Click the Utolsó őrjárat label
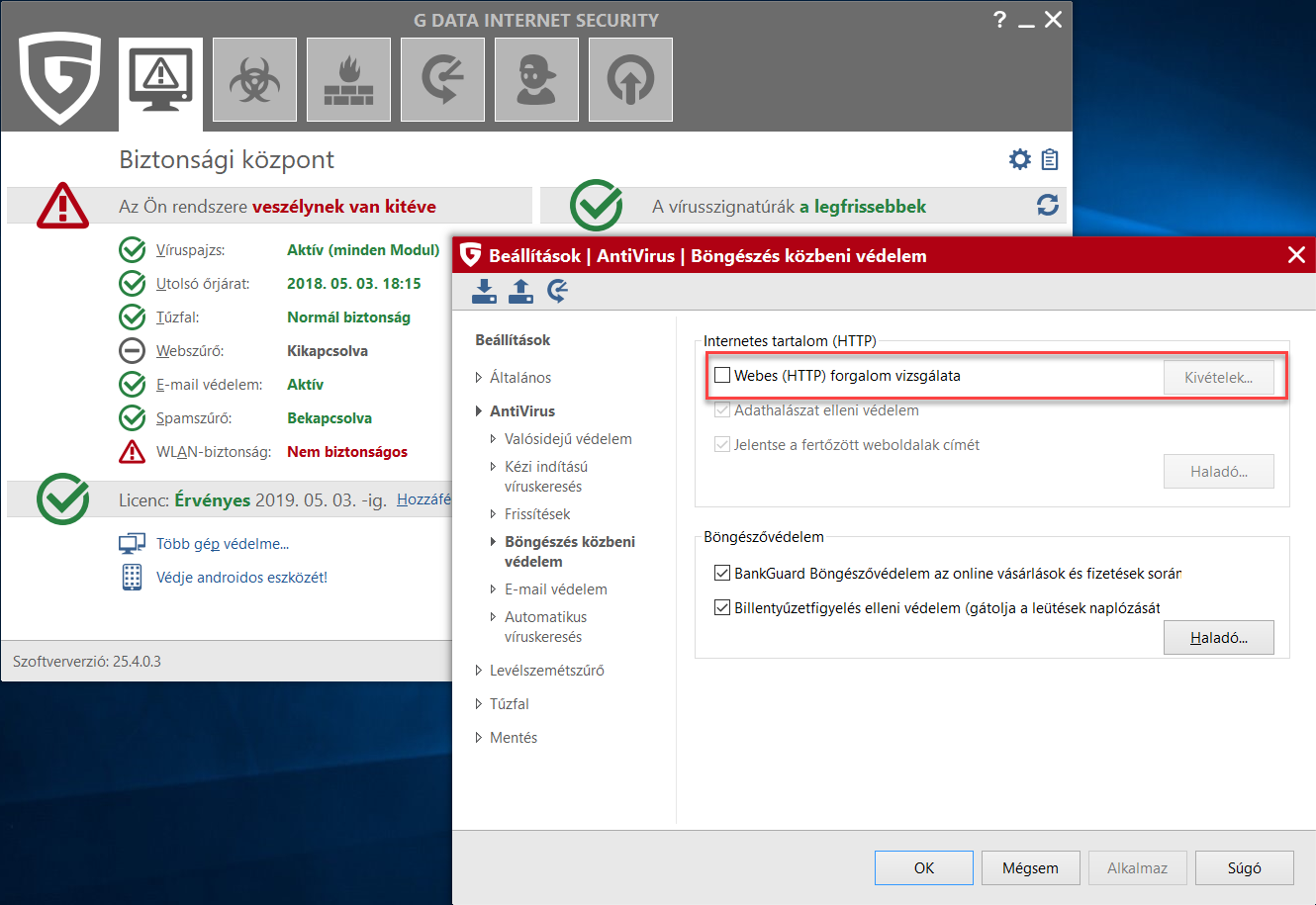 point(203,284)
